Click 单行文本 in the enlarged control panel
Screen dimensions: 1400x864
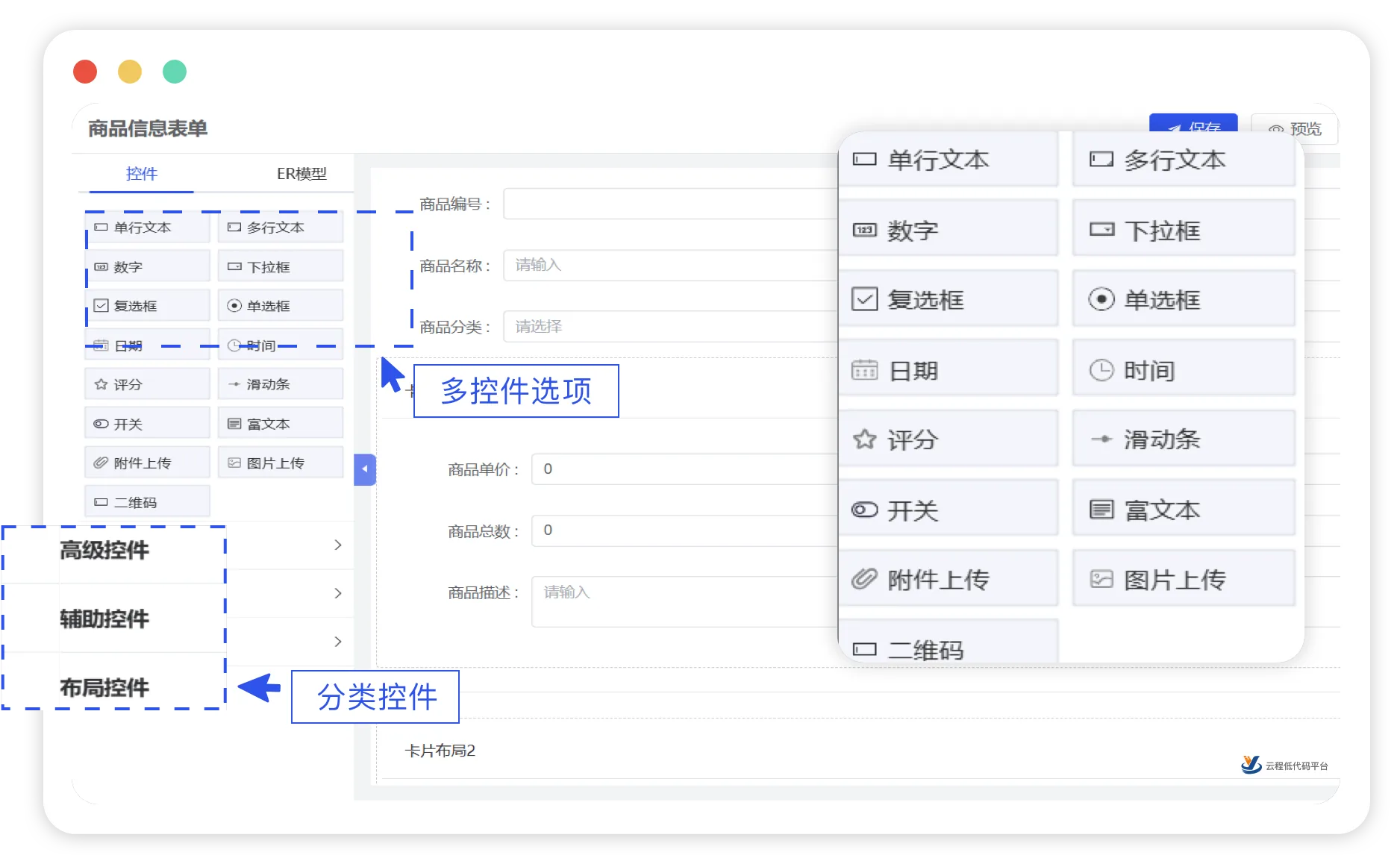(x=949, y=160)
